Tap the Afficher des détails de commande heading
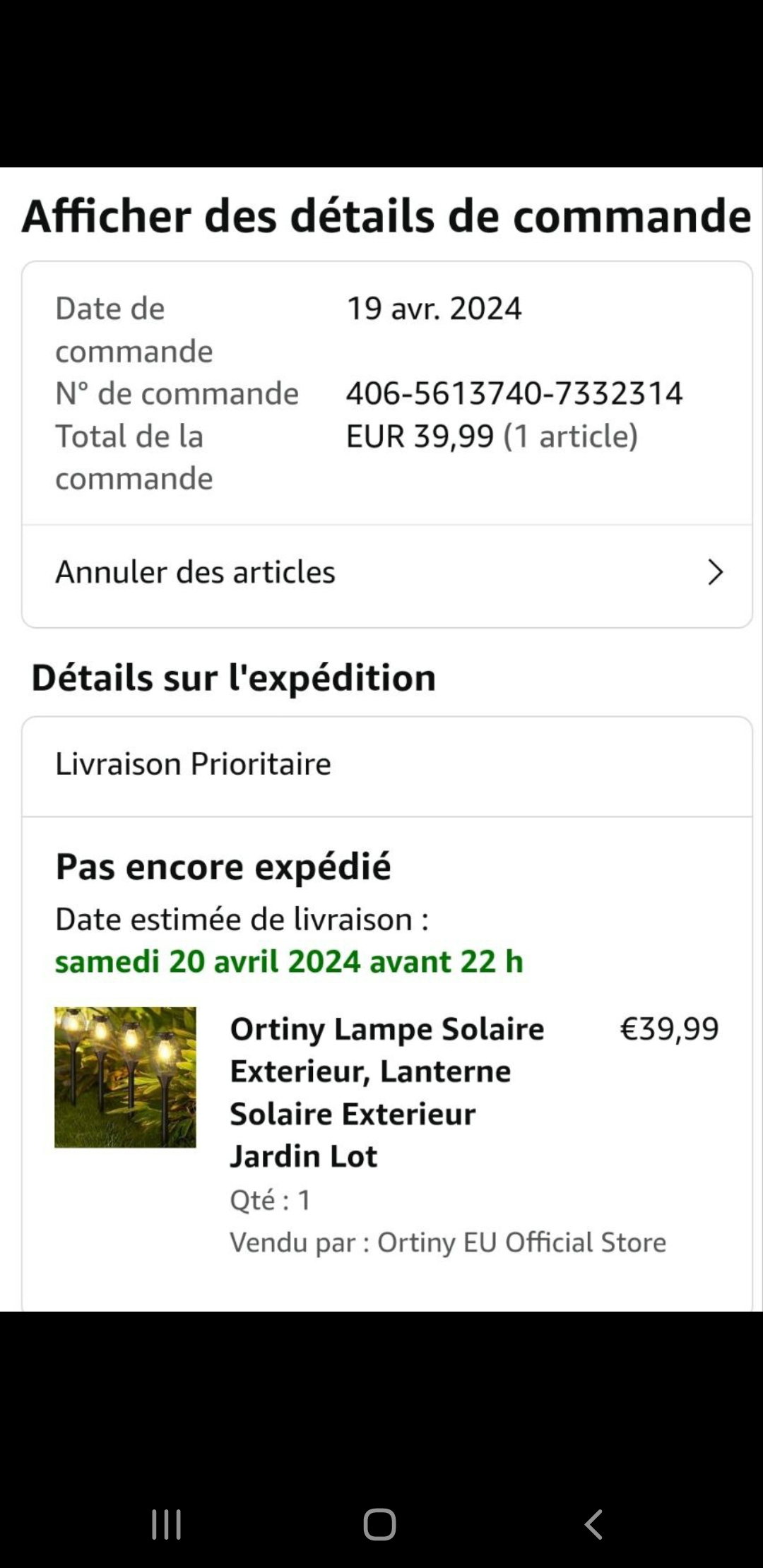This screenshot has width=763, height=1568. [386, 215]
